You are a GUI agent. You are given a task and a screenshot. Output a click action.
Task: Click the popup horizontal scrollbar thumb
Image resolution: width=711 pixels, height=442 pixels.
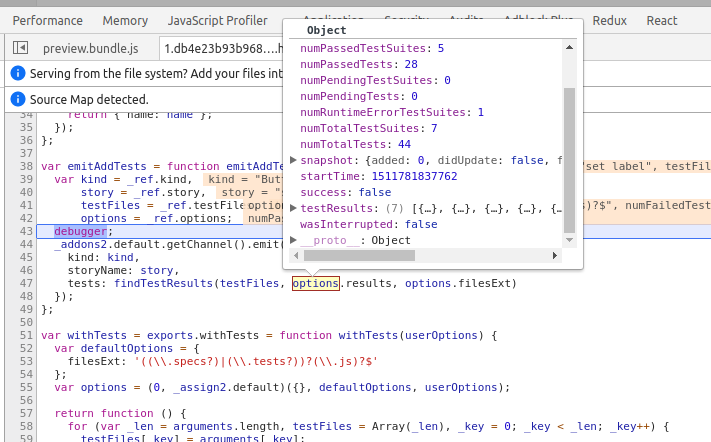tap(359, 256)
